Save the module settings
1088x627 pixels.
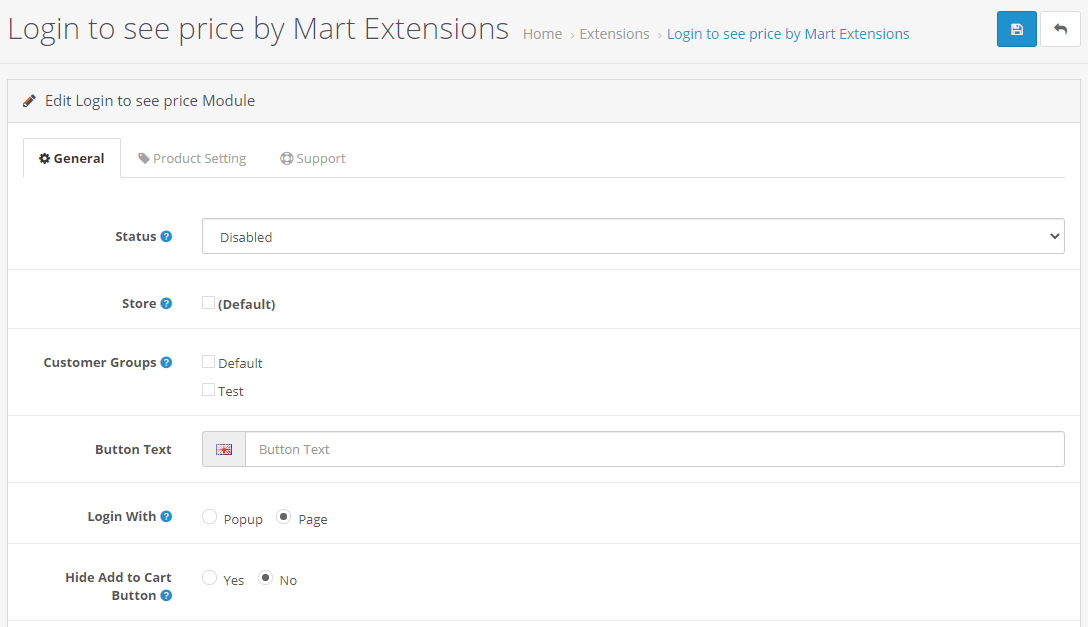tap(1016, 29)
